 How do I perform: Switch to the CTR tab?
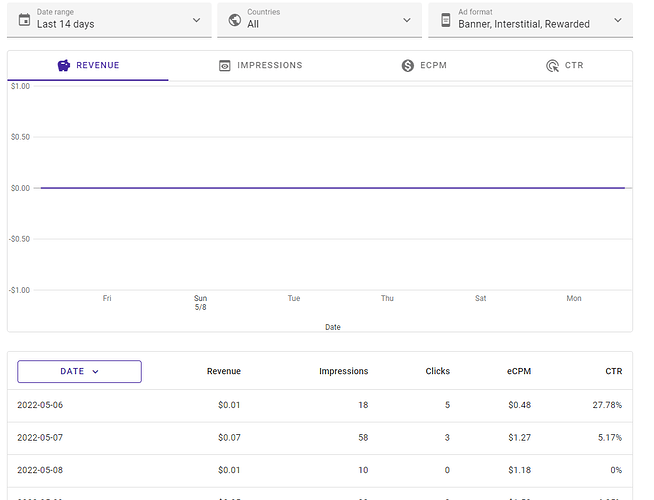565,65
